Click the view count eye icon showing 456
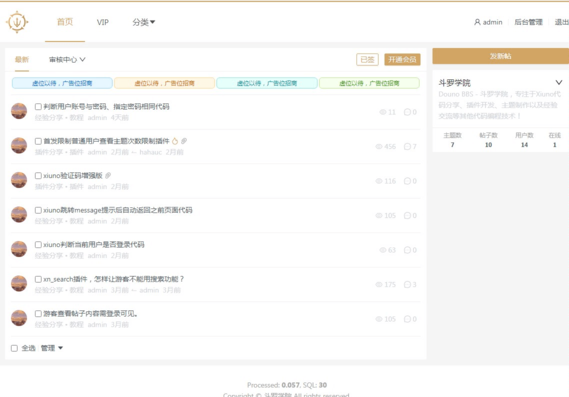The height and width of the screenshot is (397, 569). pos(379,147)
